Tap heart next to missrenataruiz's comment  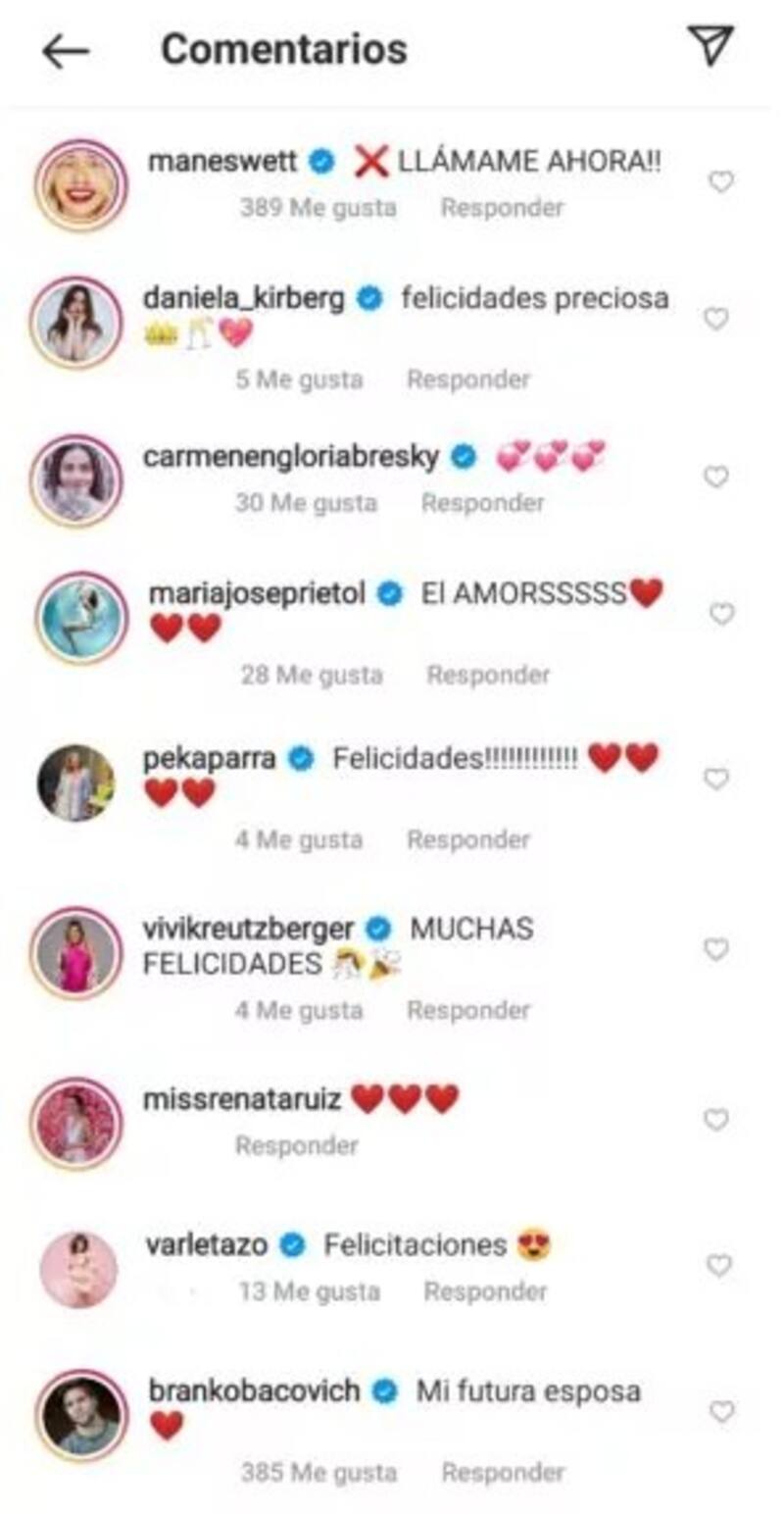[x=717, y=1120]
